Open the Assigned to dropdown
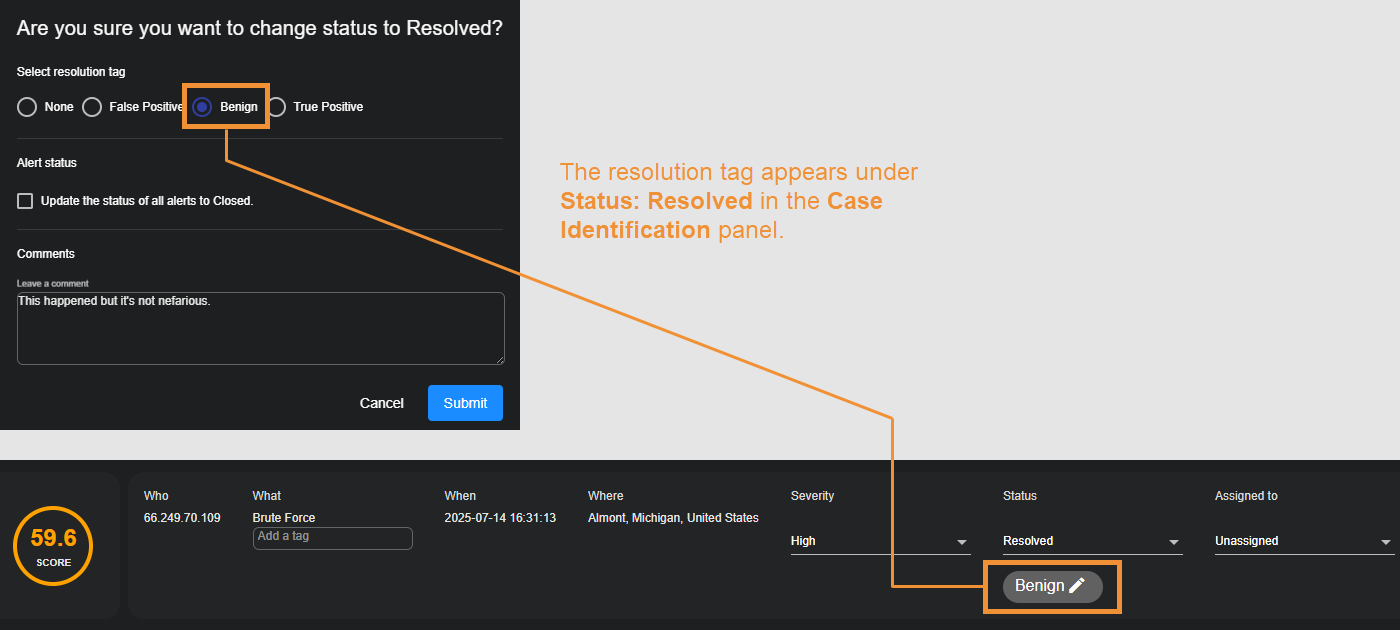1400x630 pixels. point(1303,541)
